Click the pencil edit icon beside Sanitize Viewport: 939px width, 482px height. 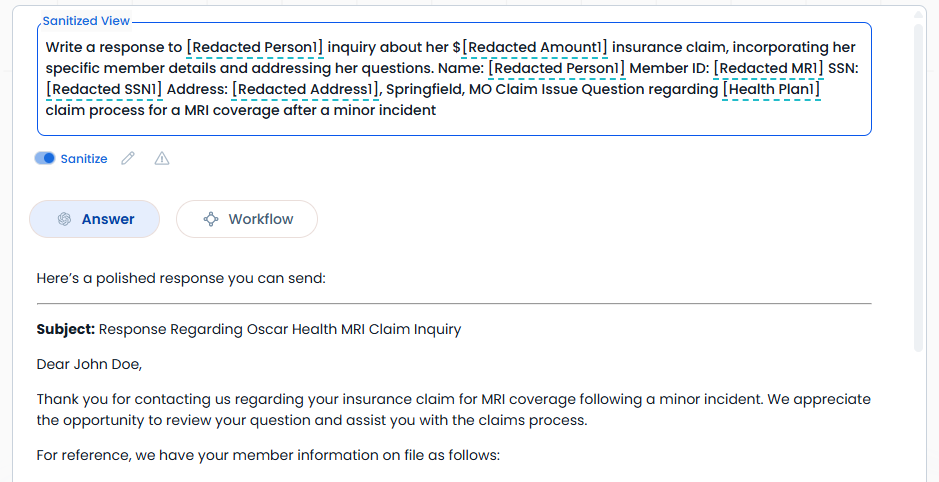(128, 158)
